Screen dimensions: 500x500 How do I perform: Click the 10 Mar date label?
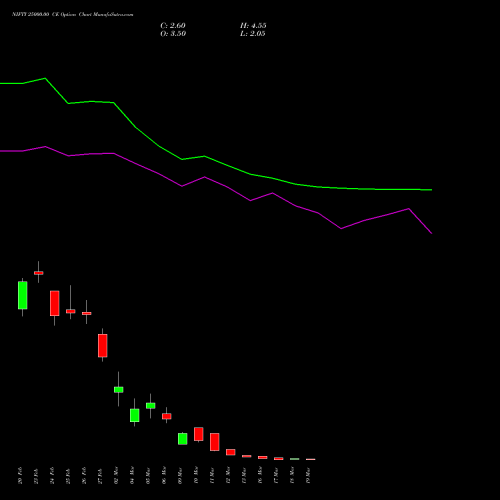tap(197, 475)
